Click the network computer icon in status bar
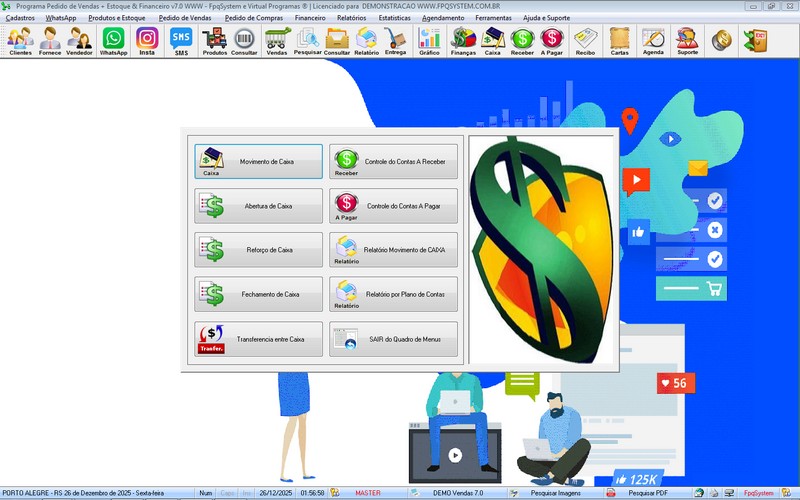 click(x=730, y=493)
